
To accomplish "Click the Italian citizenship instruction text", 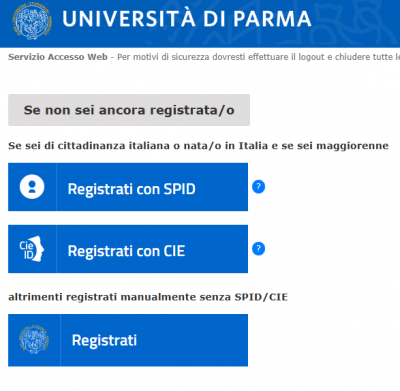I will pos(198,146).
